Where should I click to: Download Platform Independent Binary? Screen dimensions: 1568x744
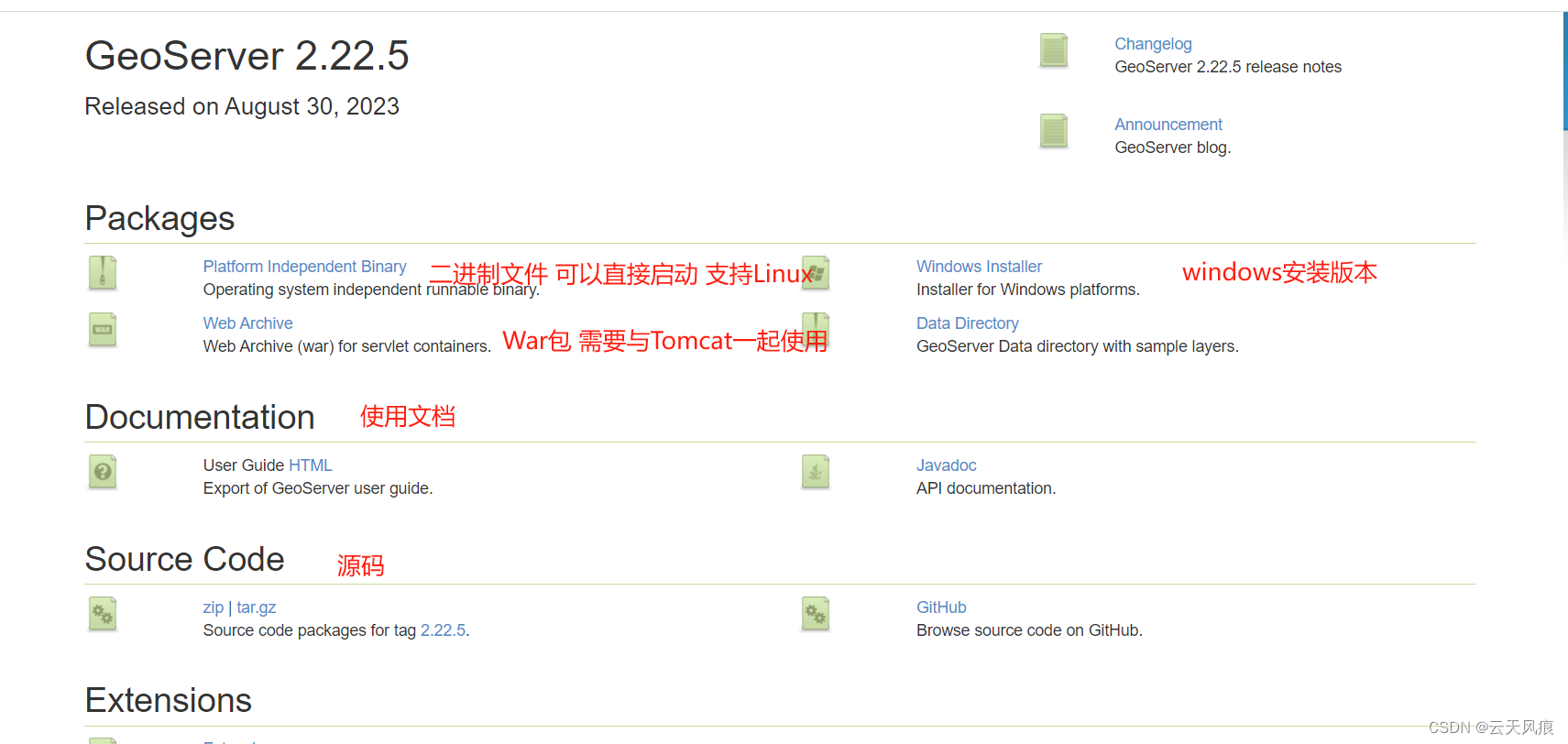[304, 267]
